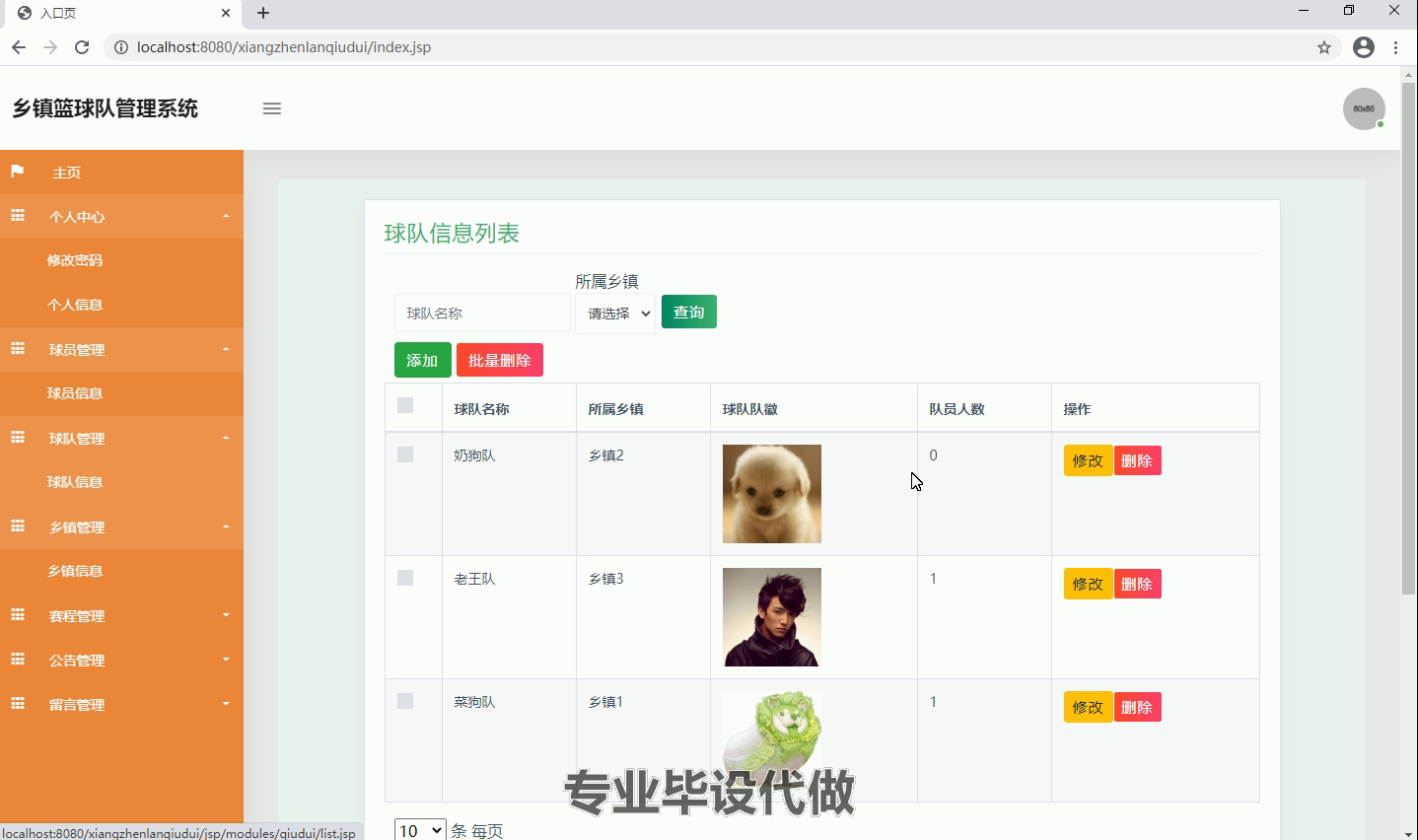Click the puppy team badge thumbnail
The width and height of the screenshot is (1418, 840).
[772, 494]
